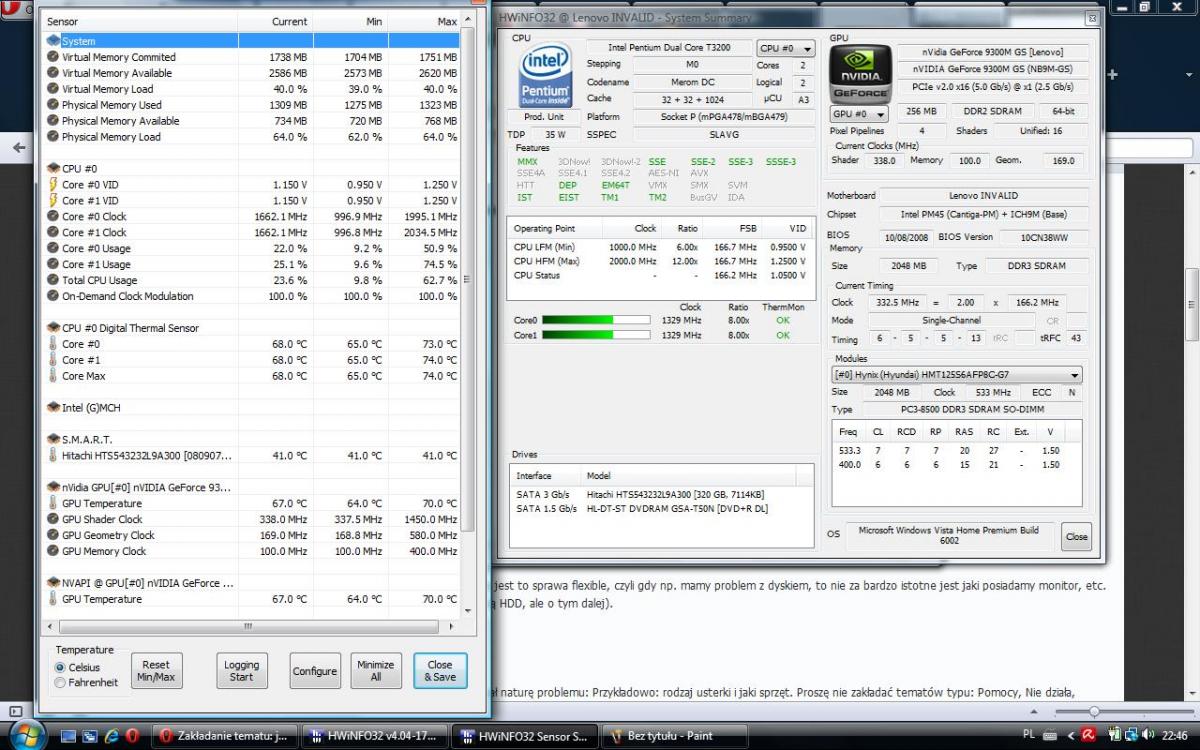Switch to HWiNFO32 v4.04 taskbar window

pyautogui.click(x=374, y=736)
